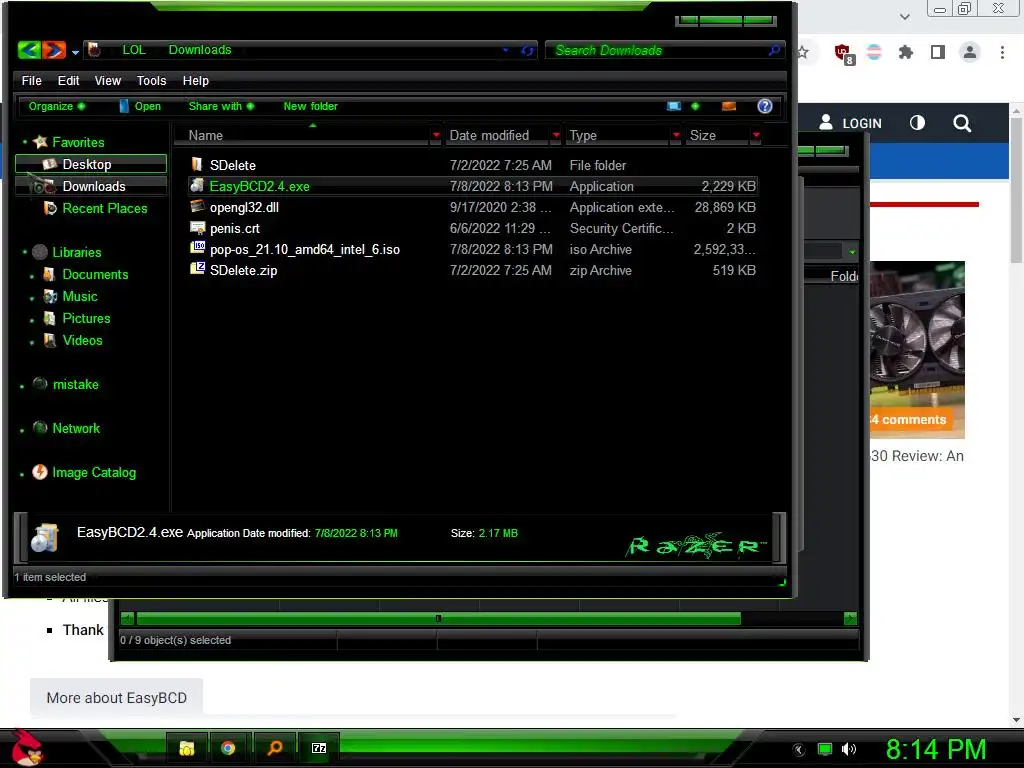The image size is (1024, 768).
Task: Click the website search magnifier icon
Action: [962, 123]
